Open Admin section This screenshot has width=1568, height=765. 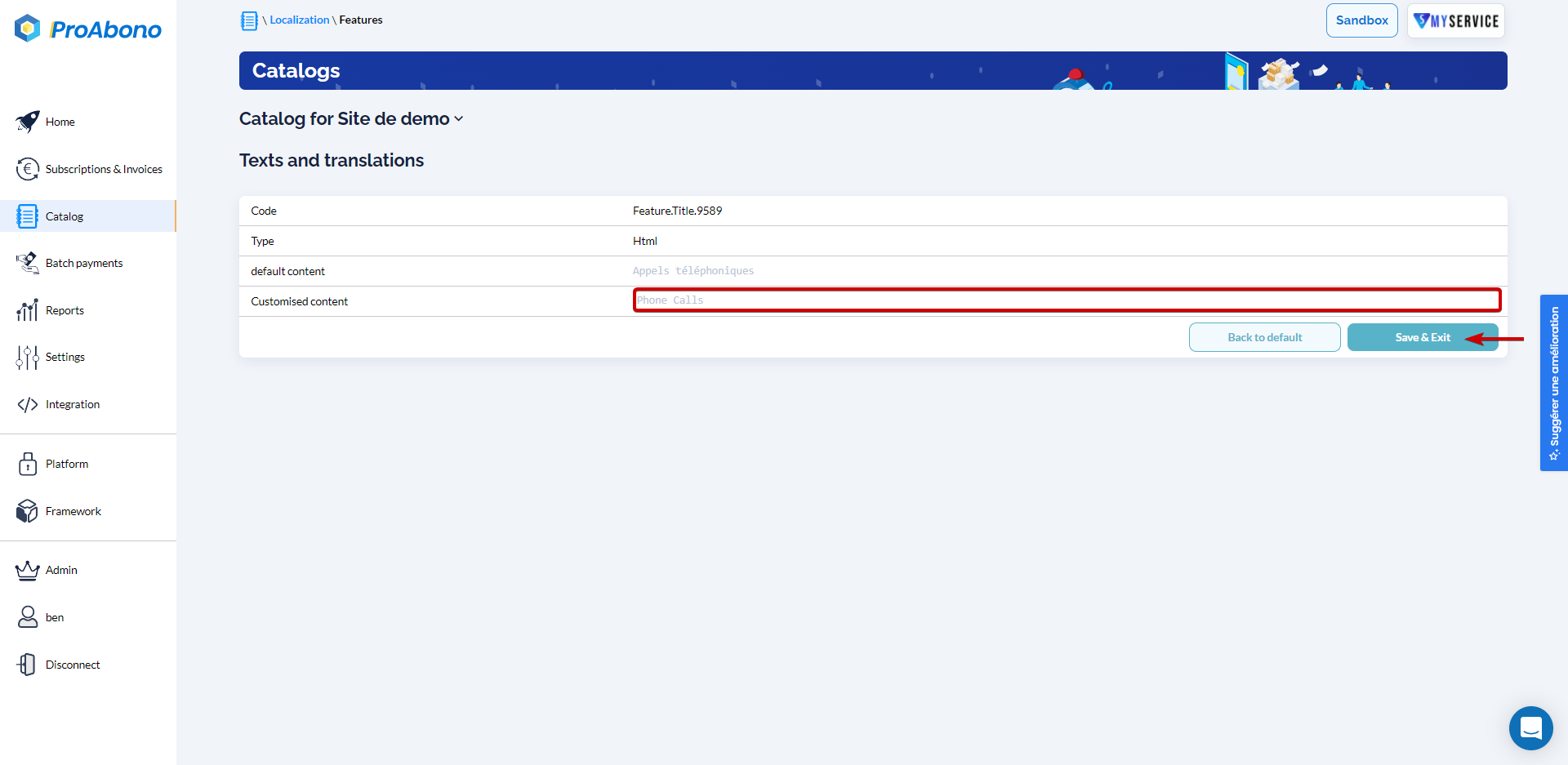tap(61, 570)
